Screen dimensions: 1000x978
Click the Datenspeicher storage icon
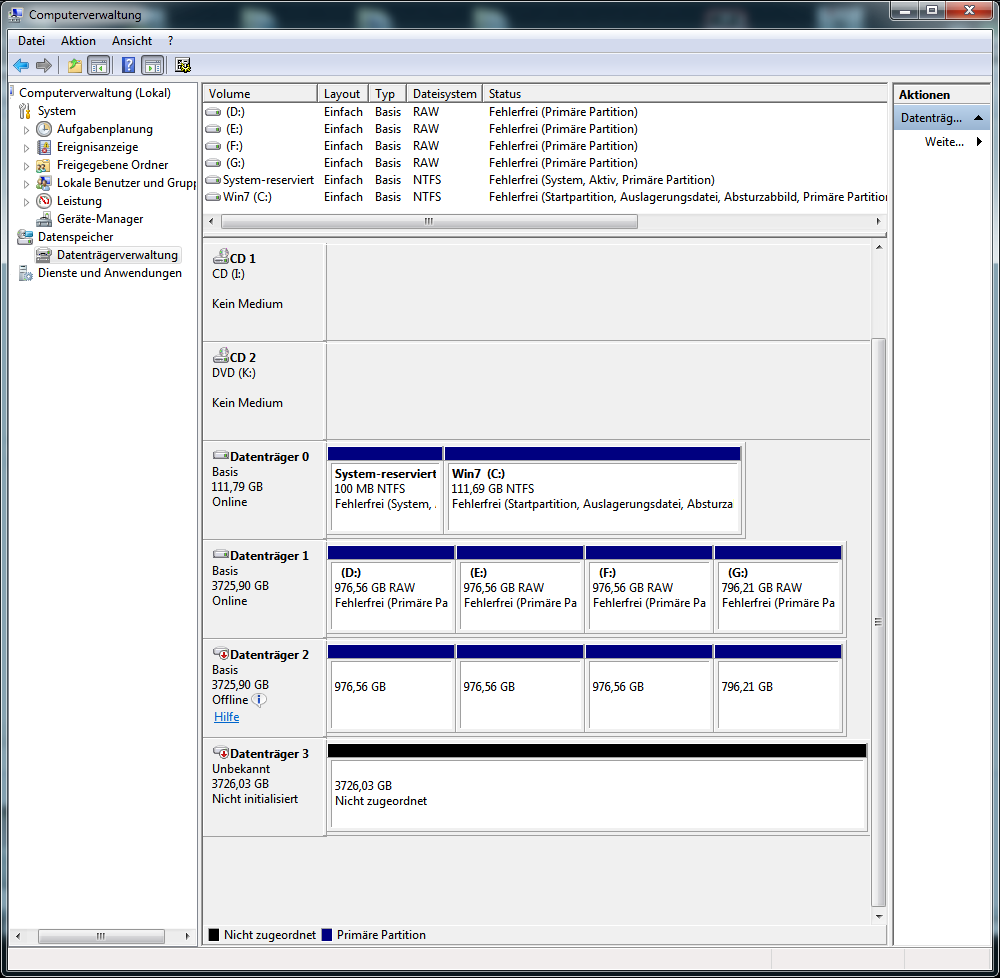(x=25, y=237)
